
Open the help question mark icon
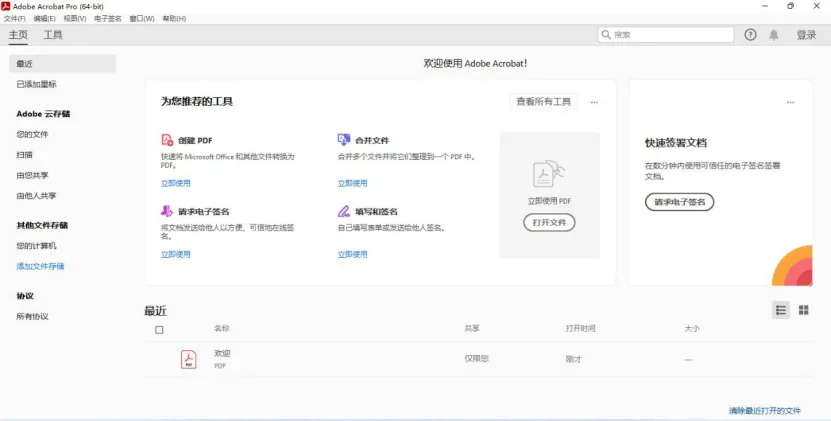[750, 35]
